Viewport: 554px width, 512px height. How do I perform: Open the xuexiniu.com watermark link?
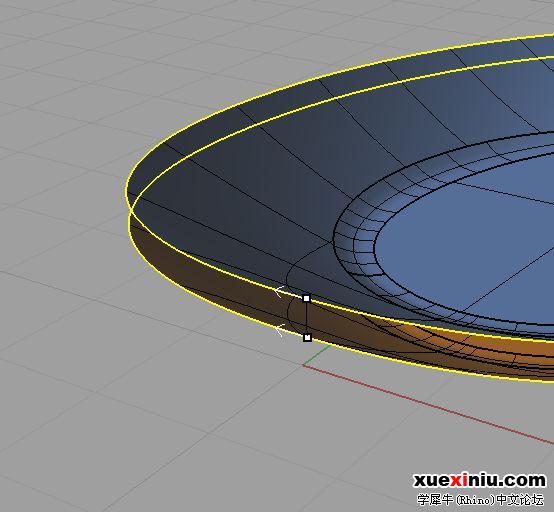click(479, 481)
